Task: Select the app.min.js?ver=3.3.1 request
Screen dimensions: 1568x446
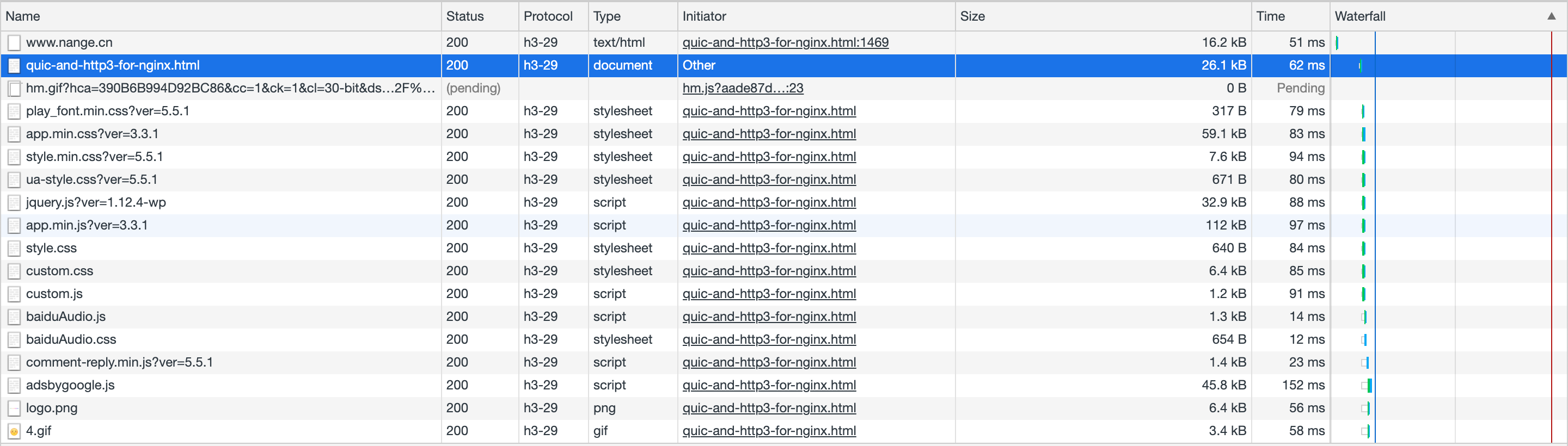Action: click(x=87, y=225)
